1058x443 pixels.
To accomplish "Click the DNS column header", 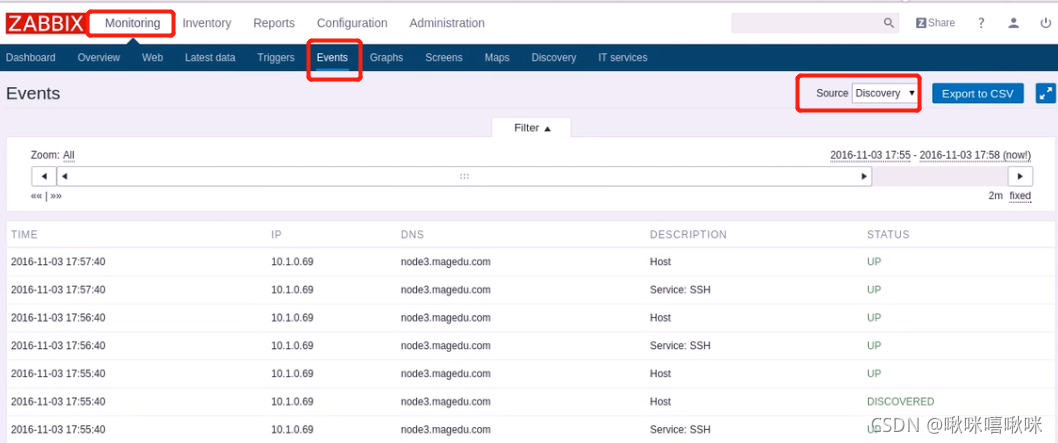I will [x=412, y=235].
